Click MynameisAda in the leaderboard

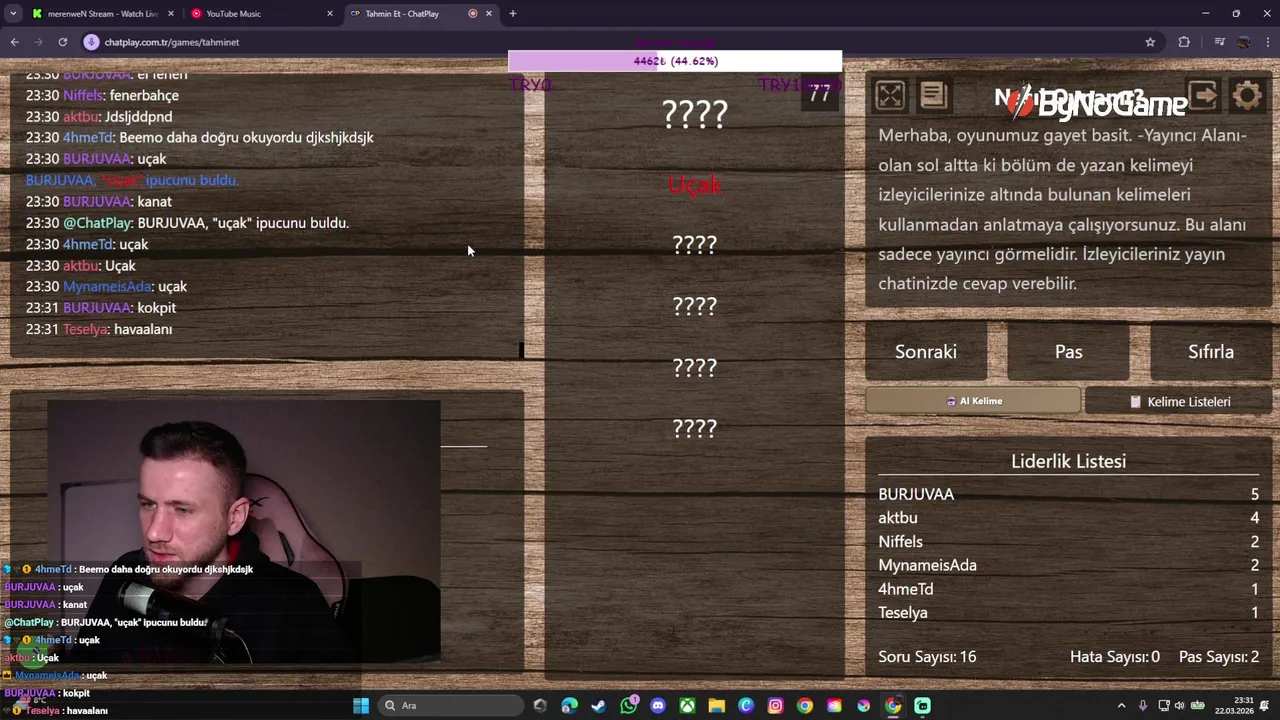(927, 565)
